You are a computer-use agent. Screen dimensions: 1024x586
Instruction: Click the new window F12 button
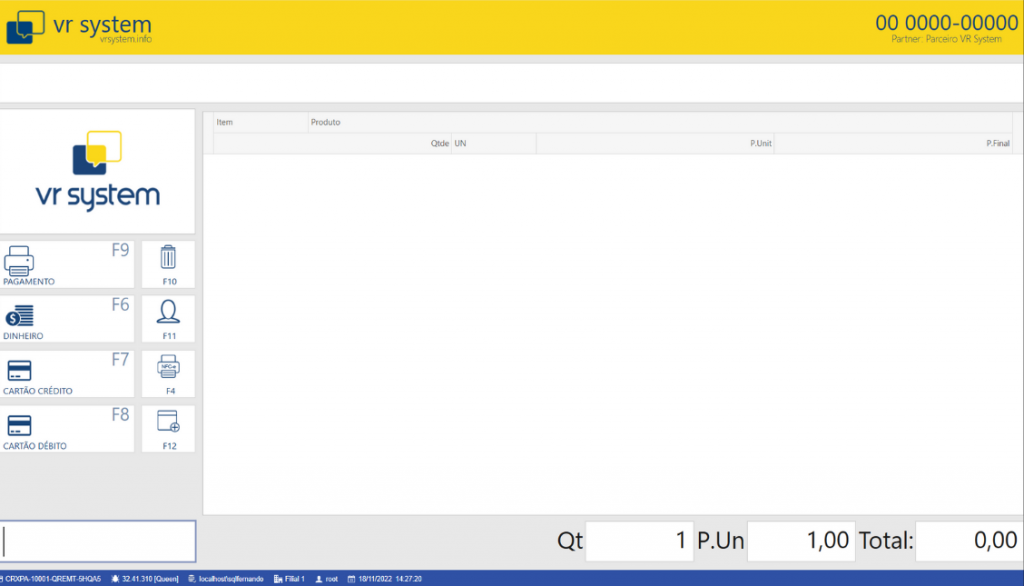tap(168, 429)
